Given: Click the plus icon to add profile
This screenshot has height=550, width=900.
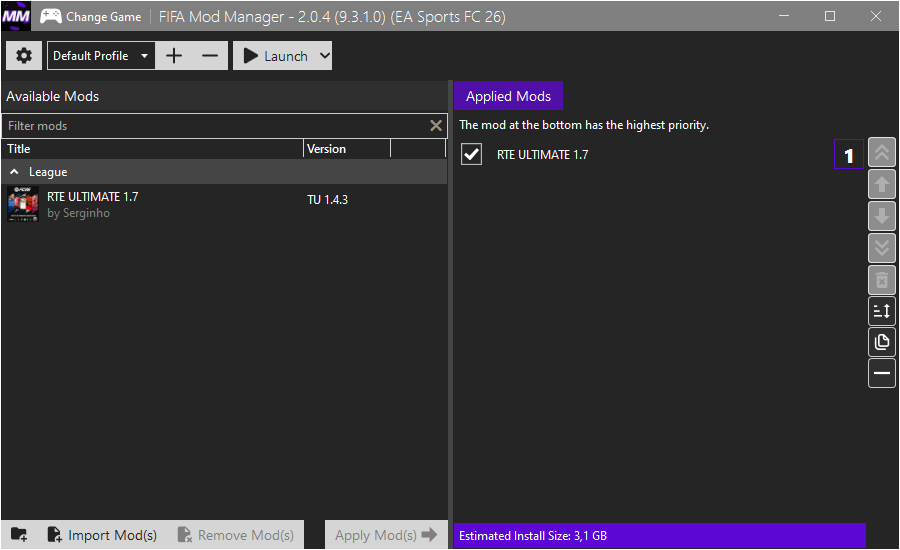Looking at the screenshot, I should tap(174, 56).
